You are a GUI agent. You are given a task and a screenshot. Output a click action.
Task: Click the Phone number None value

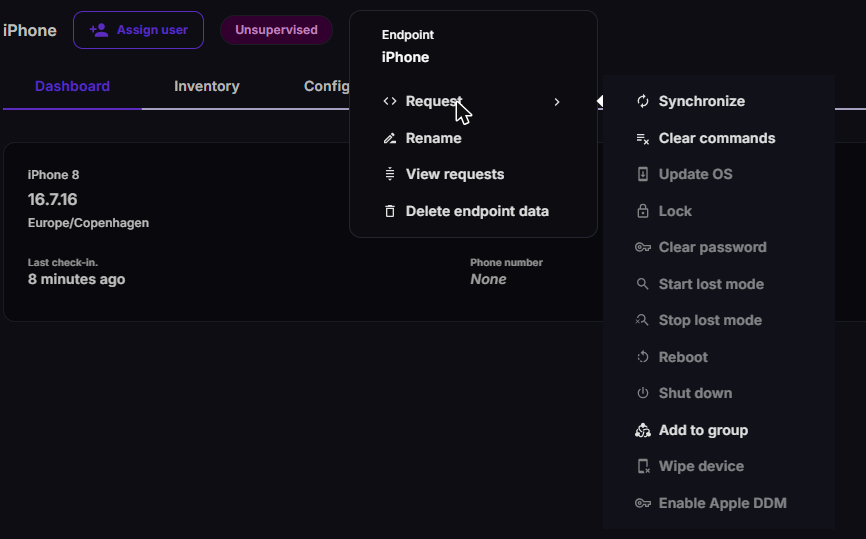488,279
